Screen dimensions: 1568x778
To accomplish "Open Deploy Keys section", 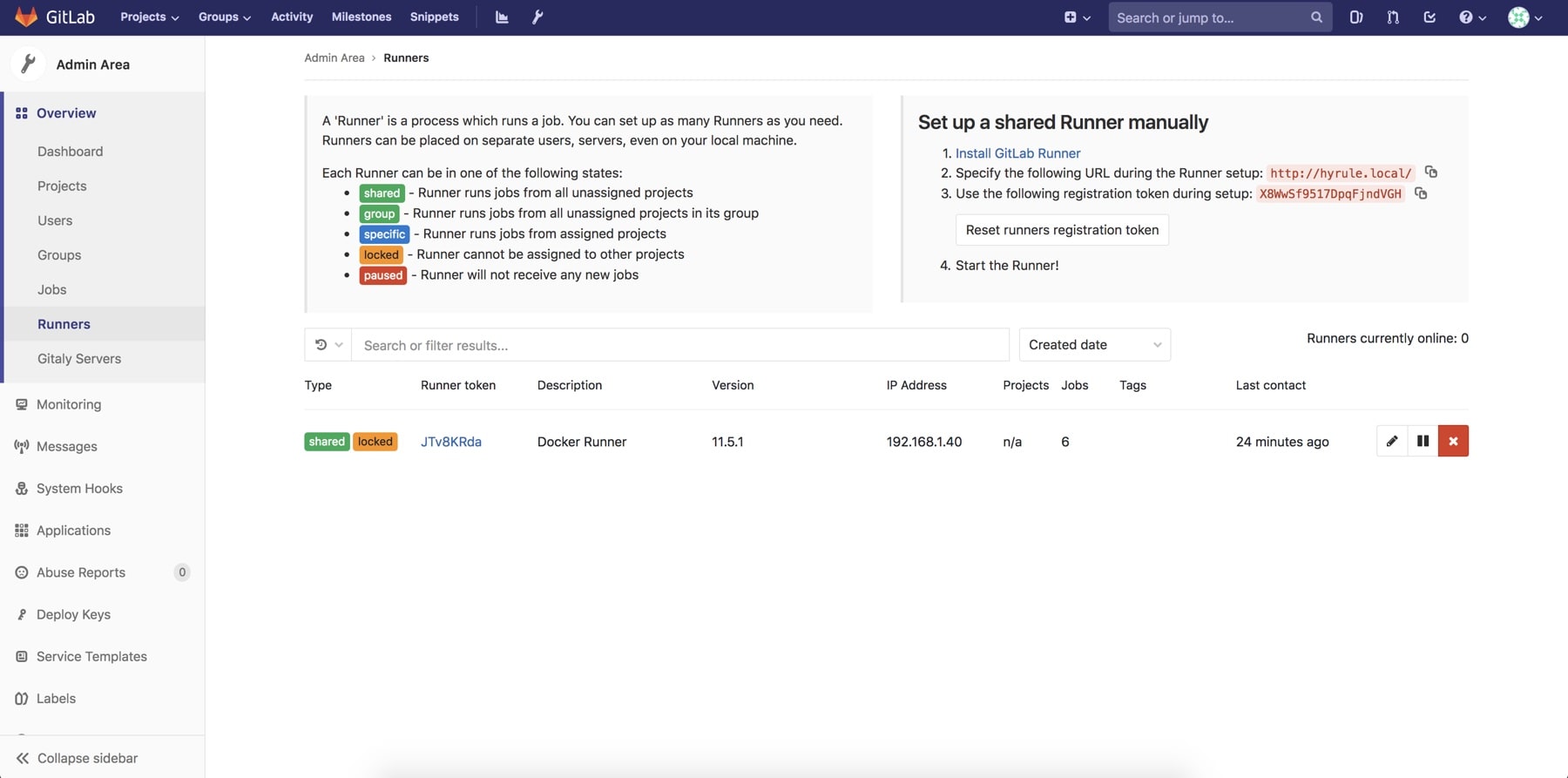I will [x=73, y=614].
